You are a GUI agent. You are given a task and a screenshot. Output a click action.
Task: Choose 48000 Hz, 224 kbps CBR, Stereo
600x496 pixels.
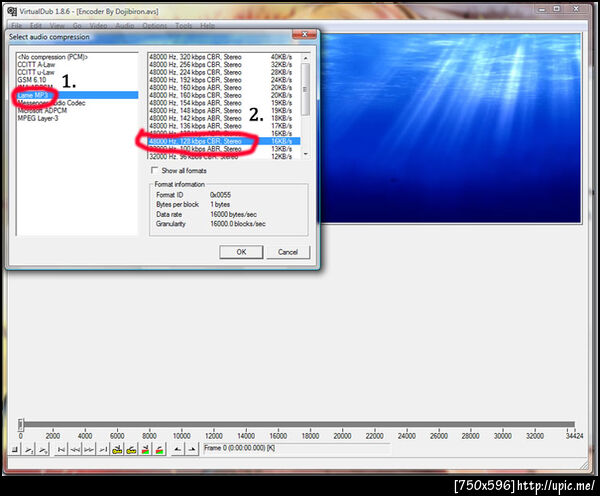point(224,72)
